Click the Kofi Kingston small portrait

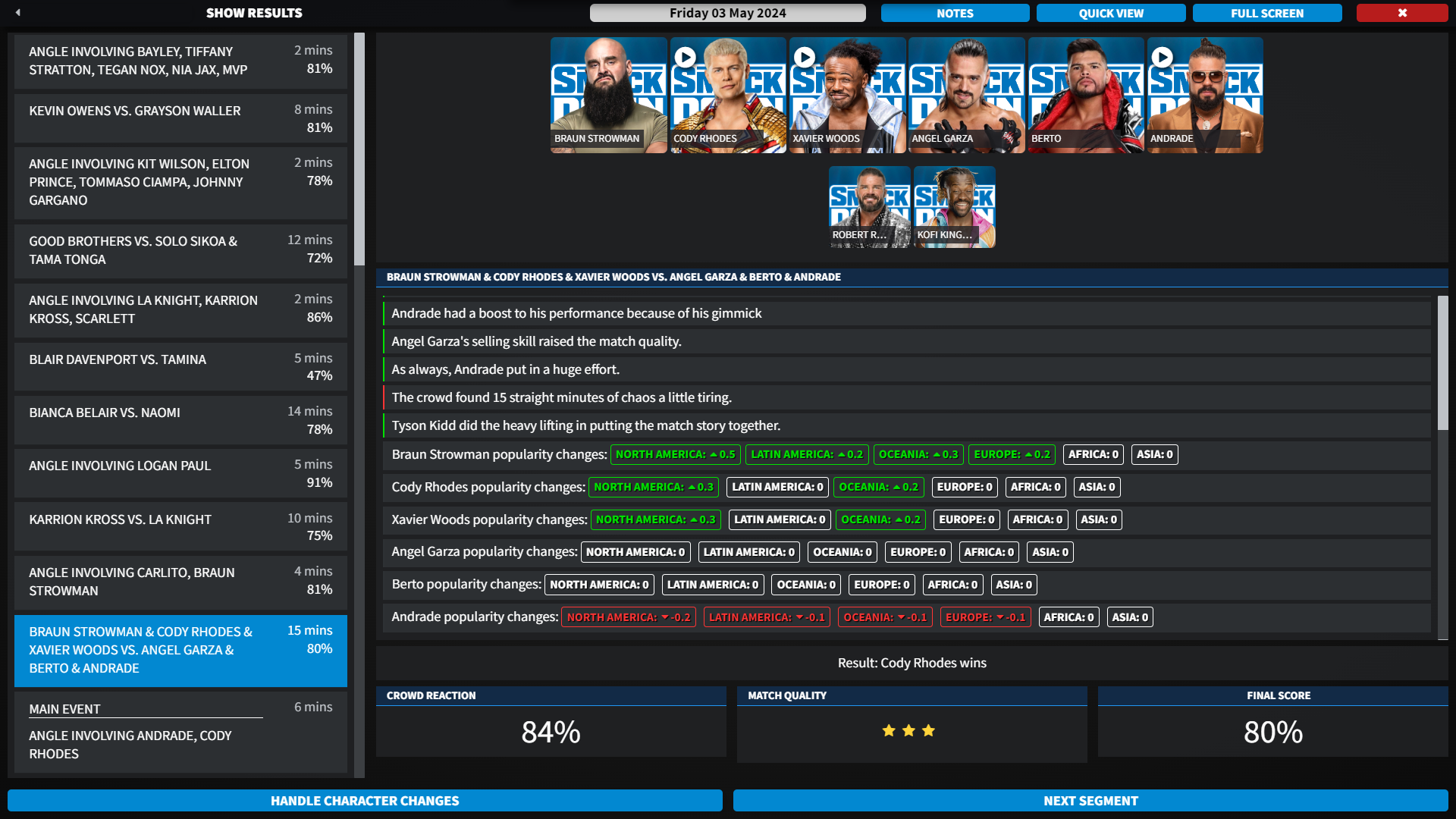[x=954, y=206]
